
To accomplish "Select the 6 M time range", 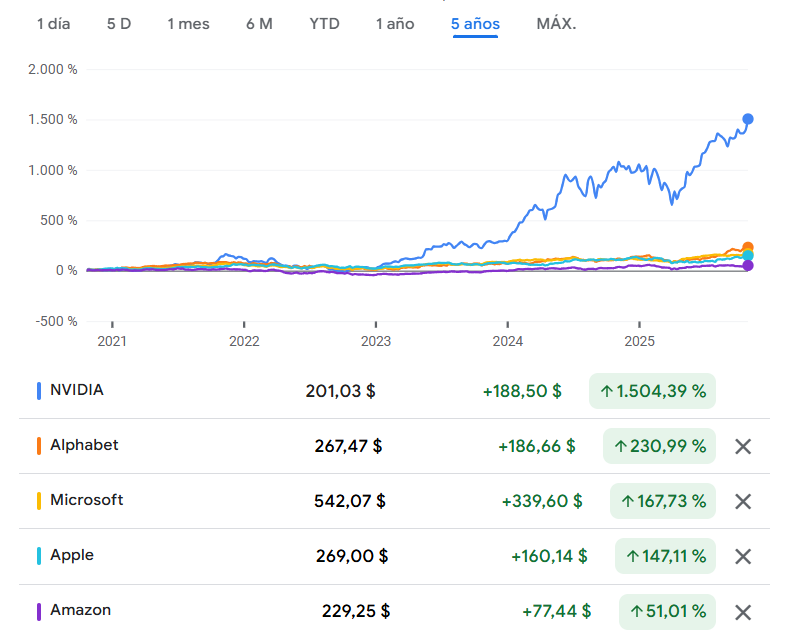I will [259, 24].
